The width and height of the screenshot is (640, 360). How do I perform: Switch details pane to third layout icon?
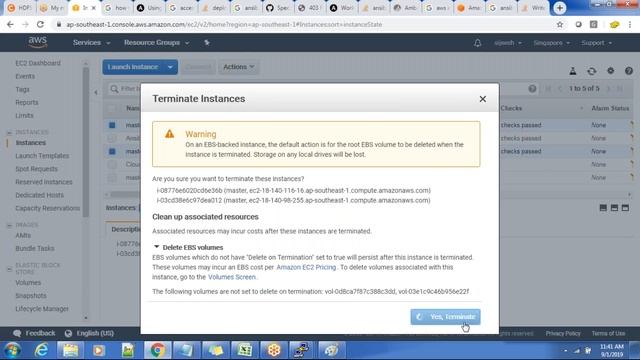[625, 208]
